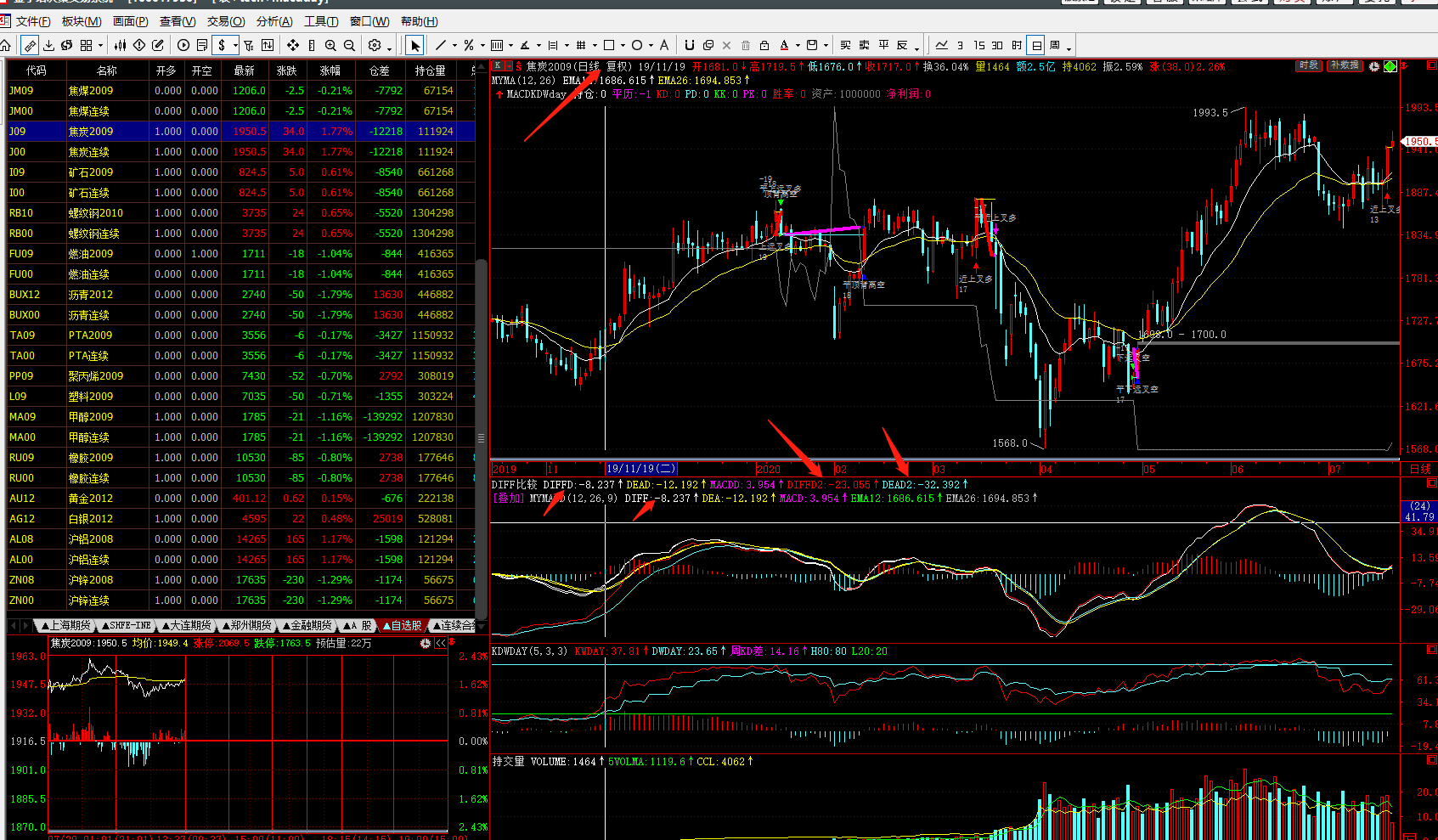Expand the rectangle shape tool dropdown
This screenshot has height=840, width=1438.
623,46
